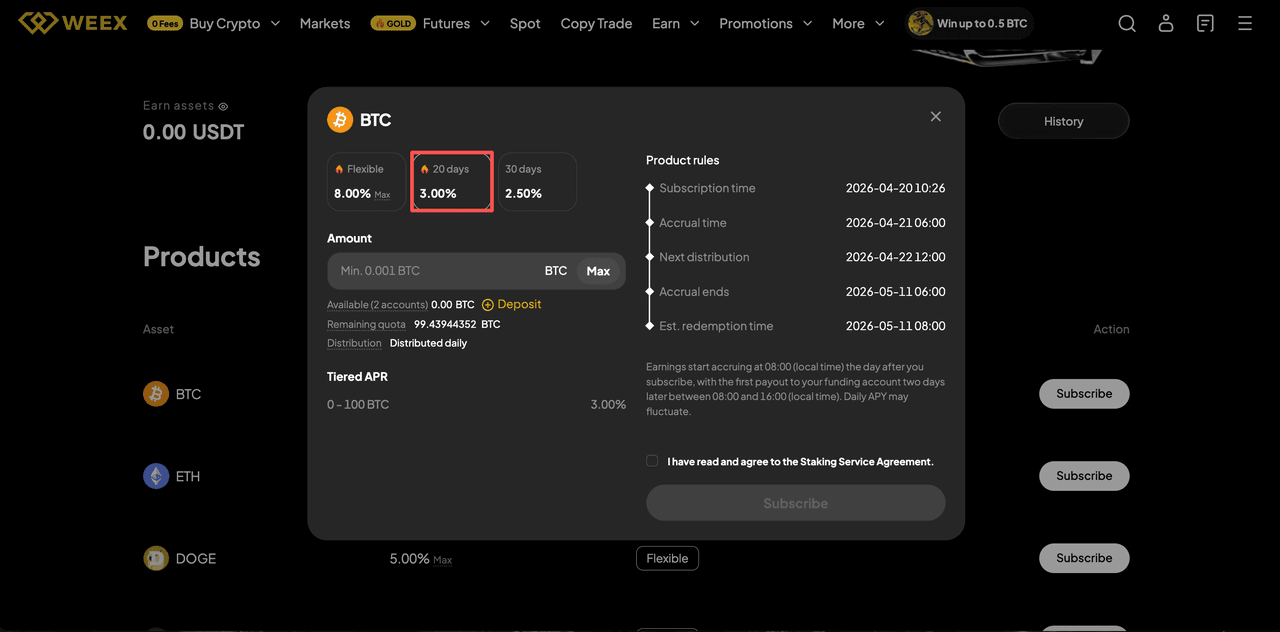Click the WEEX logo
Viewport: 1280px width, 632px height.
(x=73, y=22)
